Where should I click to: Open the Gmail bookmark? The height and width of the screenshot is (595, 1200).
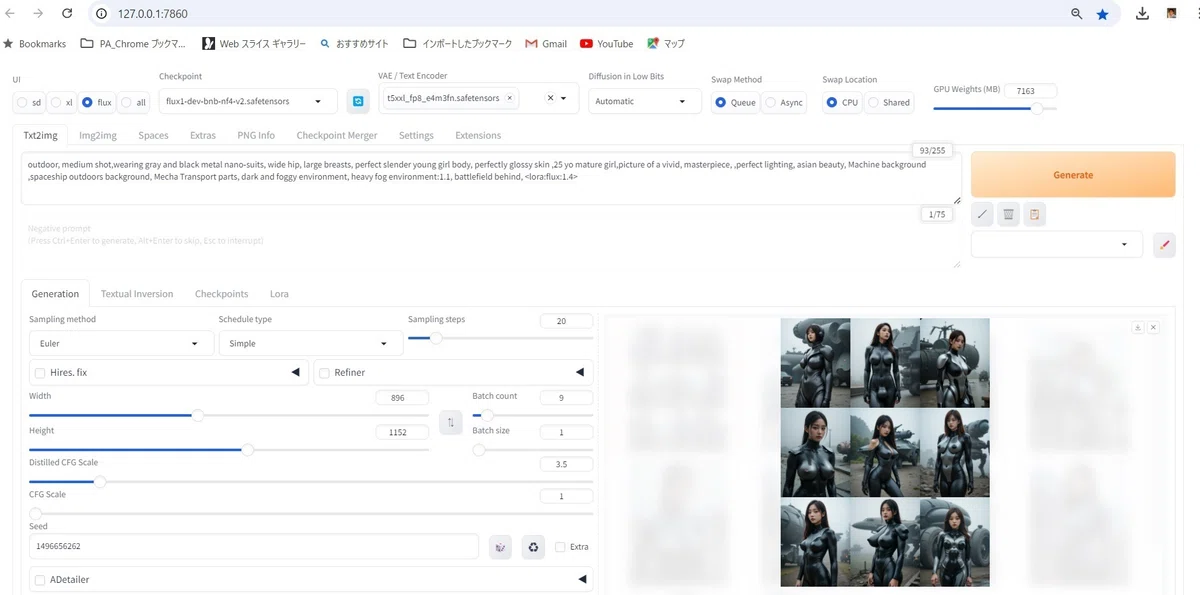(546, 44)
